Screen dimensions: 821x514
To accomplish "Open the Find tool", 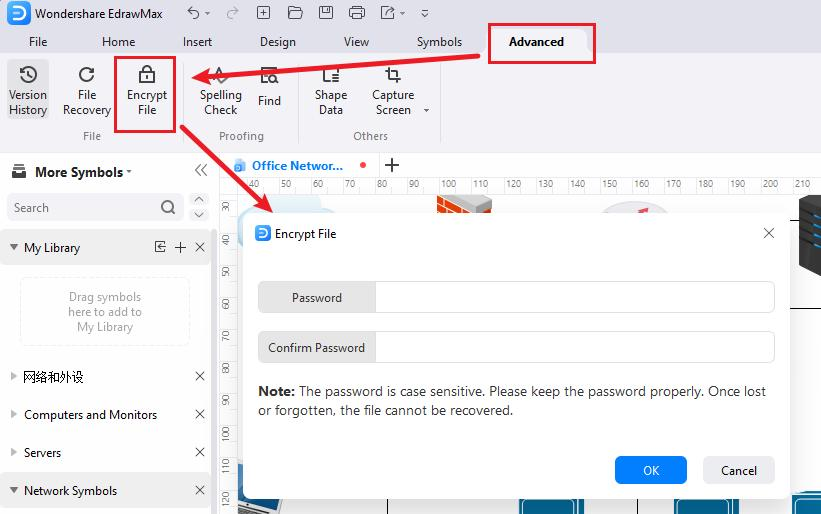I will click(x=269, y=87).
